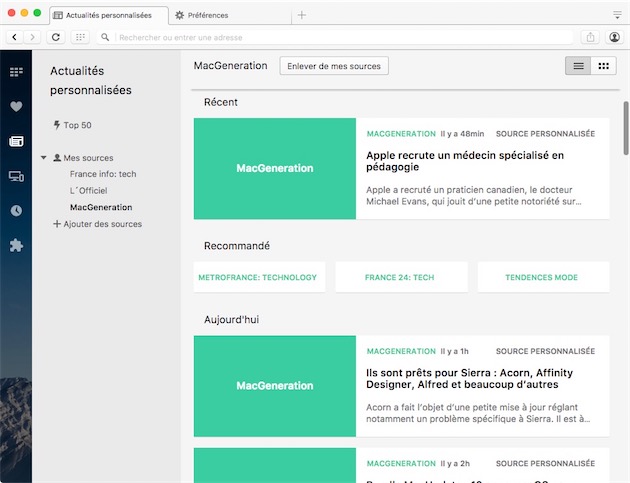Select France info: tech source
This screenshot has width=630, height=483.
tap(103, 174)
